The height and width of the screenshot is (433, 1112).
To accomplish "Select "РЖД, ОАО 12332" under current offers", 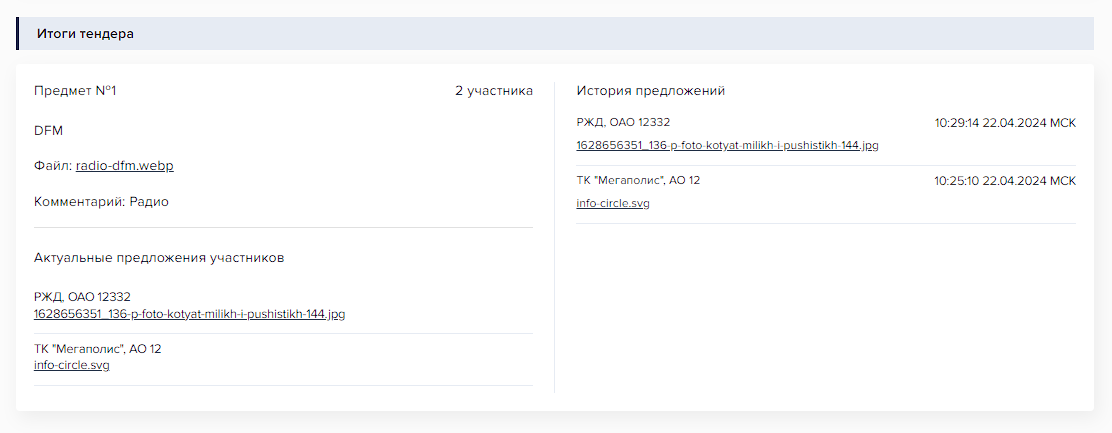I will [x=82, y=297].
